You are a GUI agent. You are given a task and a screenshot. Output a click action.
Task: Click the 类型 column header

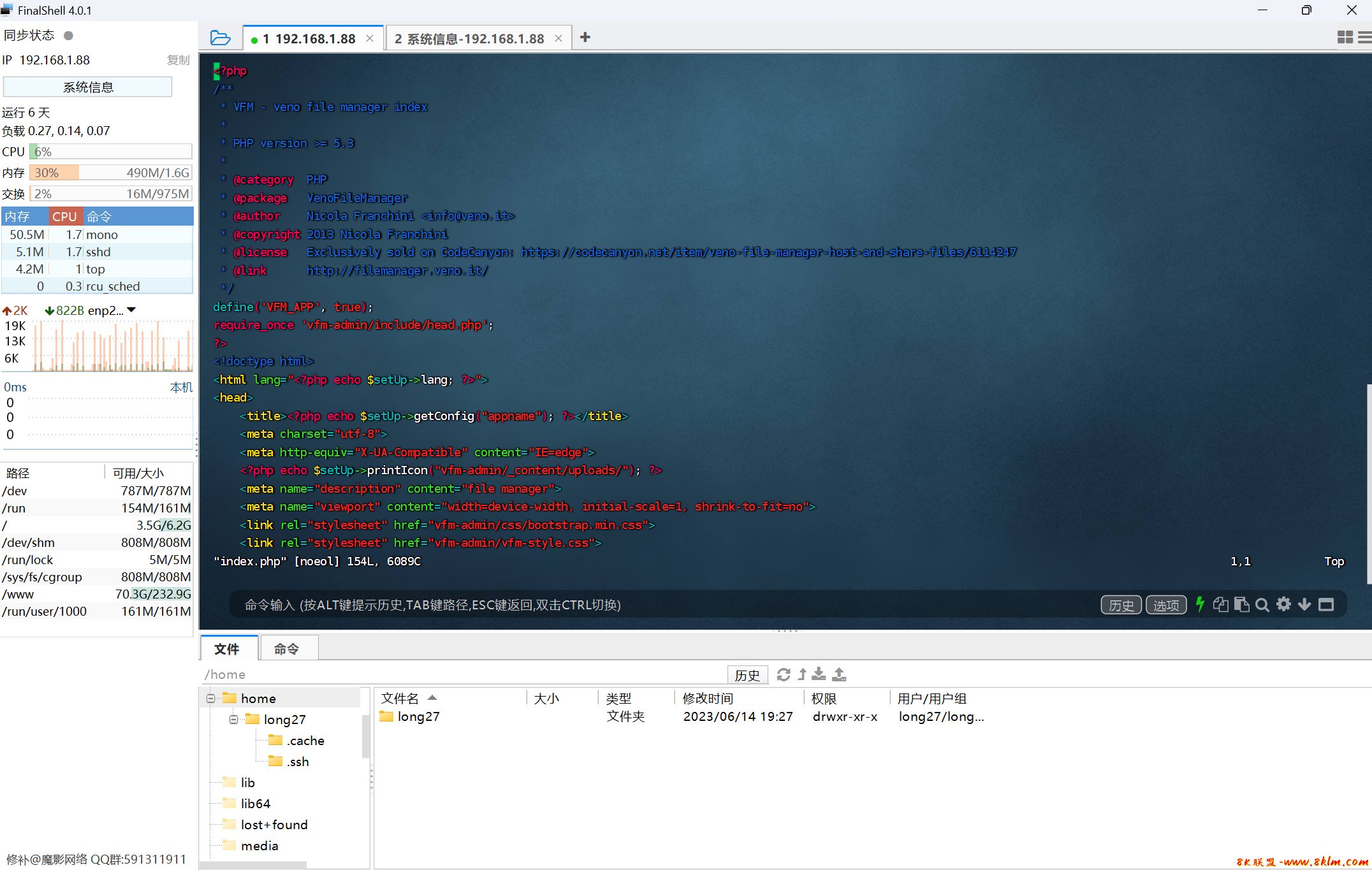point(618,699)
